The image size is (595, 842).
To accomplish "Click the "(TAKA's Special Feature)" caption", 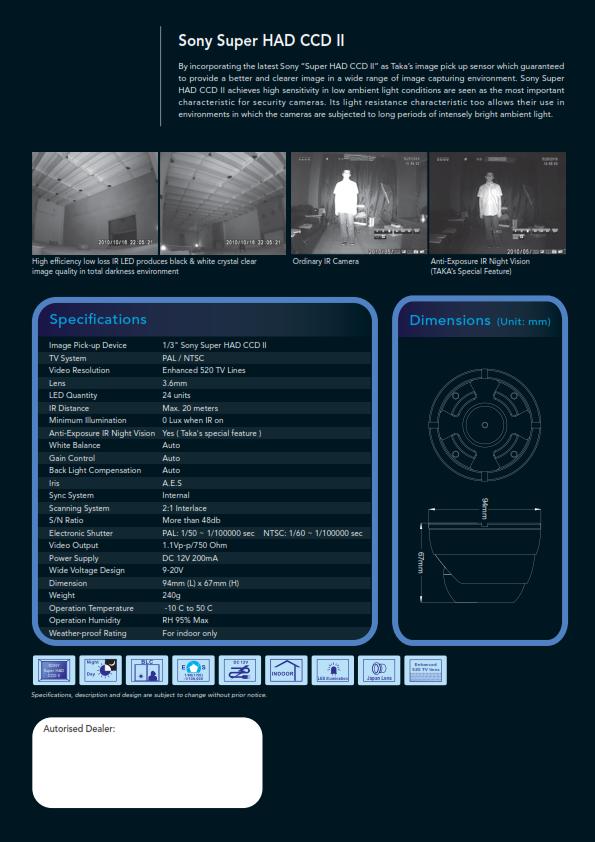I will point(471,272).
